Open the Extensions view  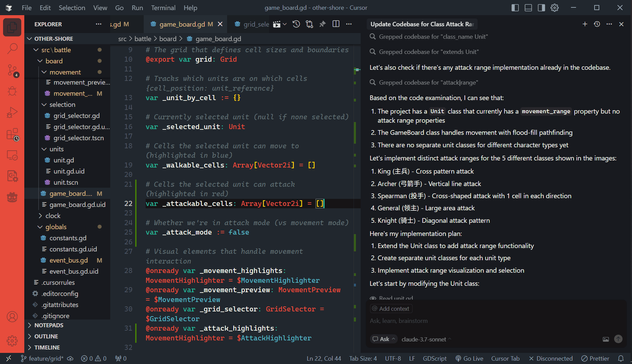click(12, 134)
